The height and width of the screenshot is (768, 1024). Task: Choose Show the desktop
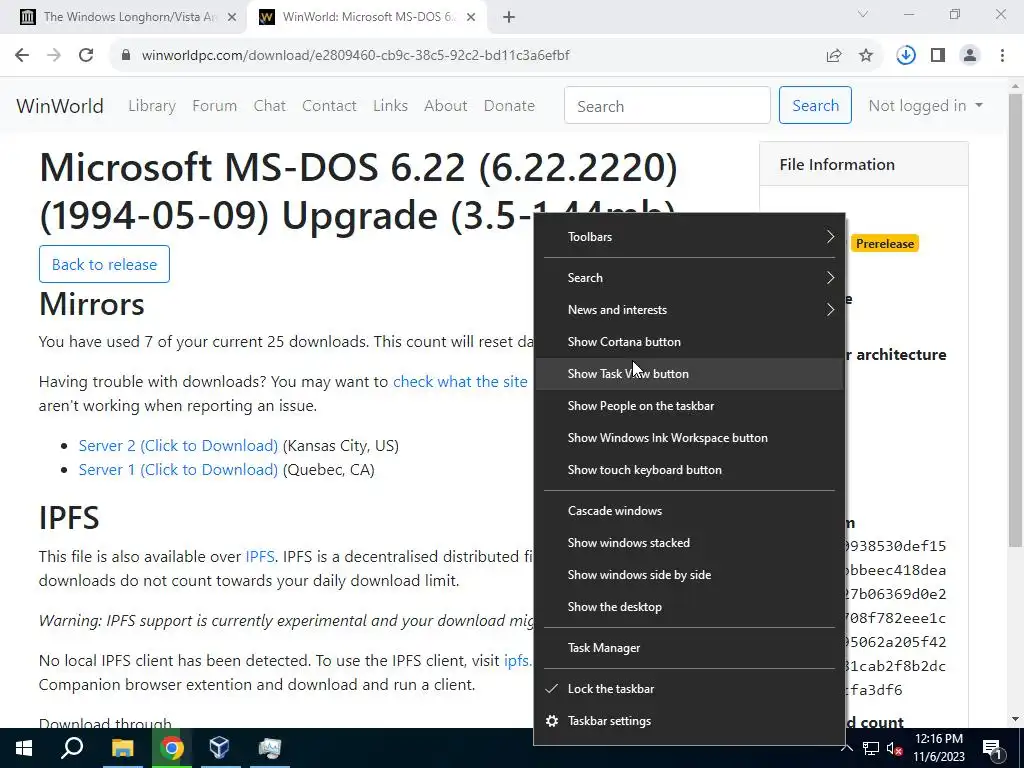(x=690, y=607)
